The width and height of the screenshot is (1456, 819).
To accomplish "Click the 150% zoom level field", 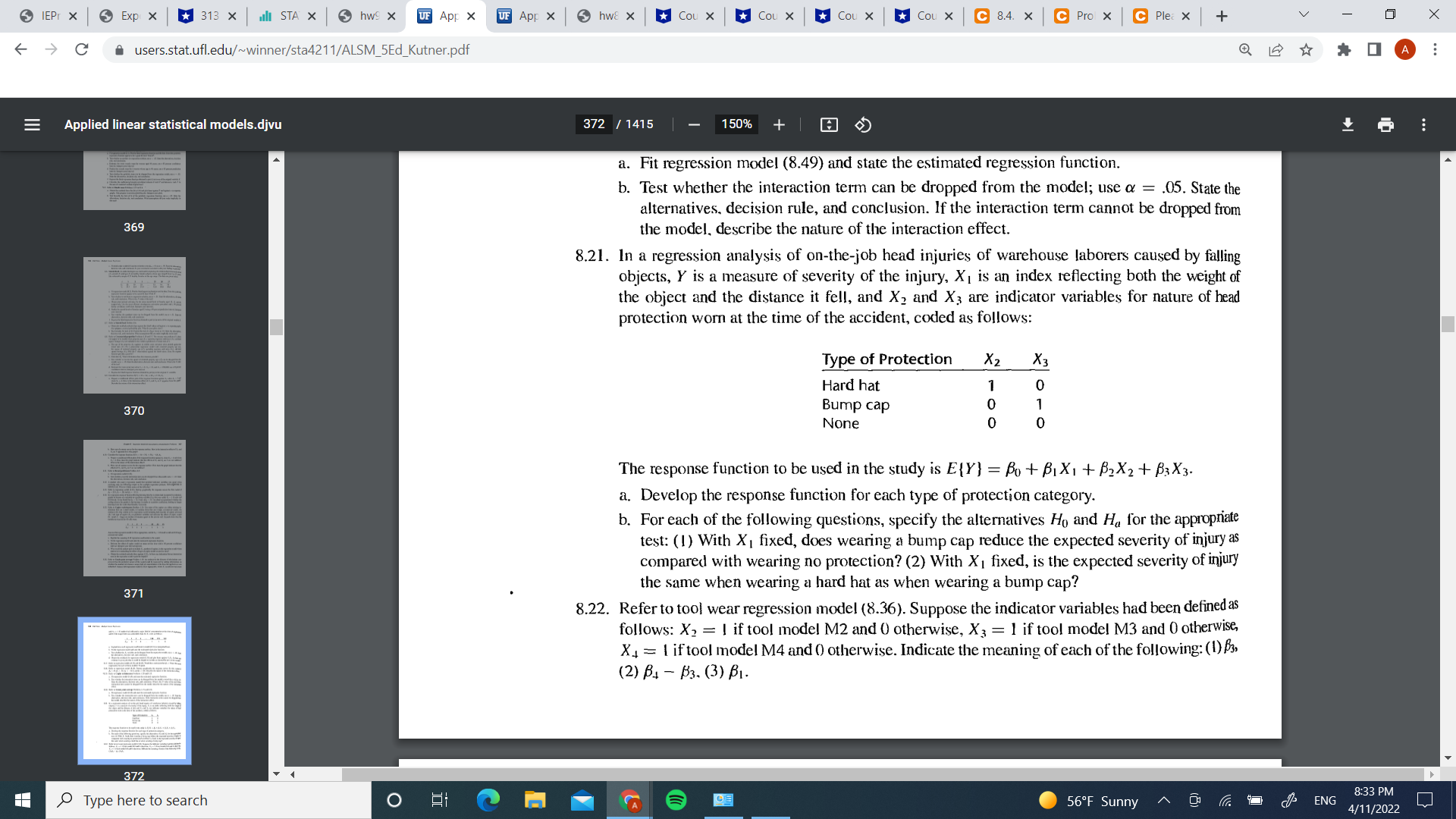I will click(736, 124).
